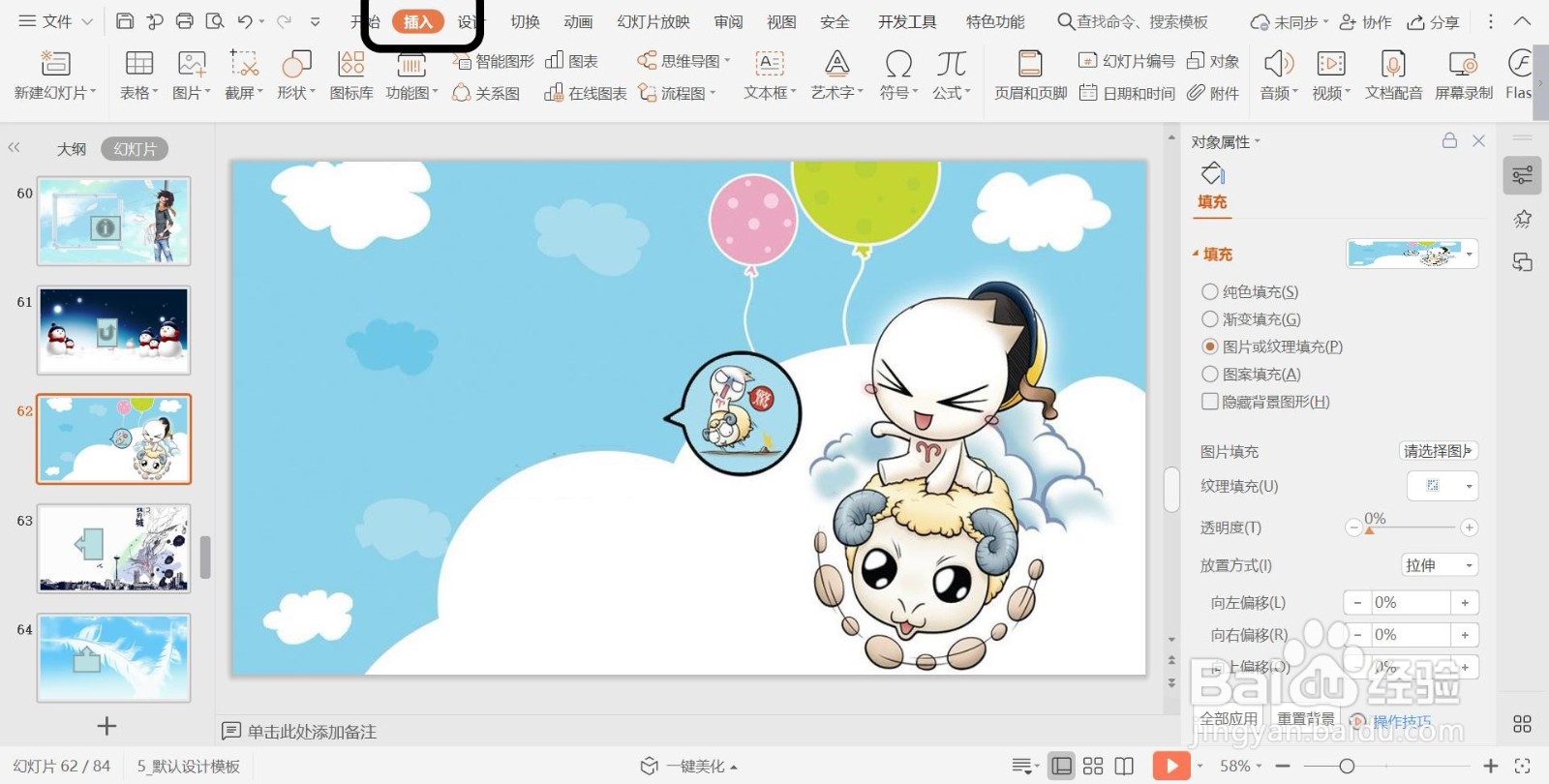Open the 形状 shapes icon

296,64
